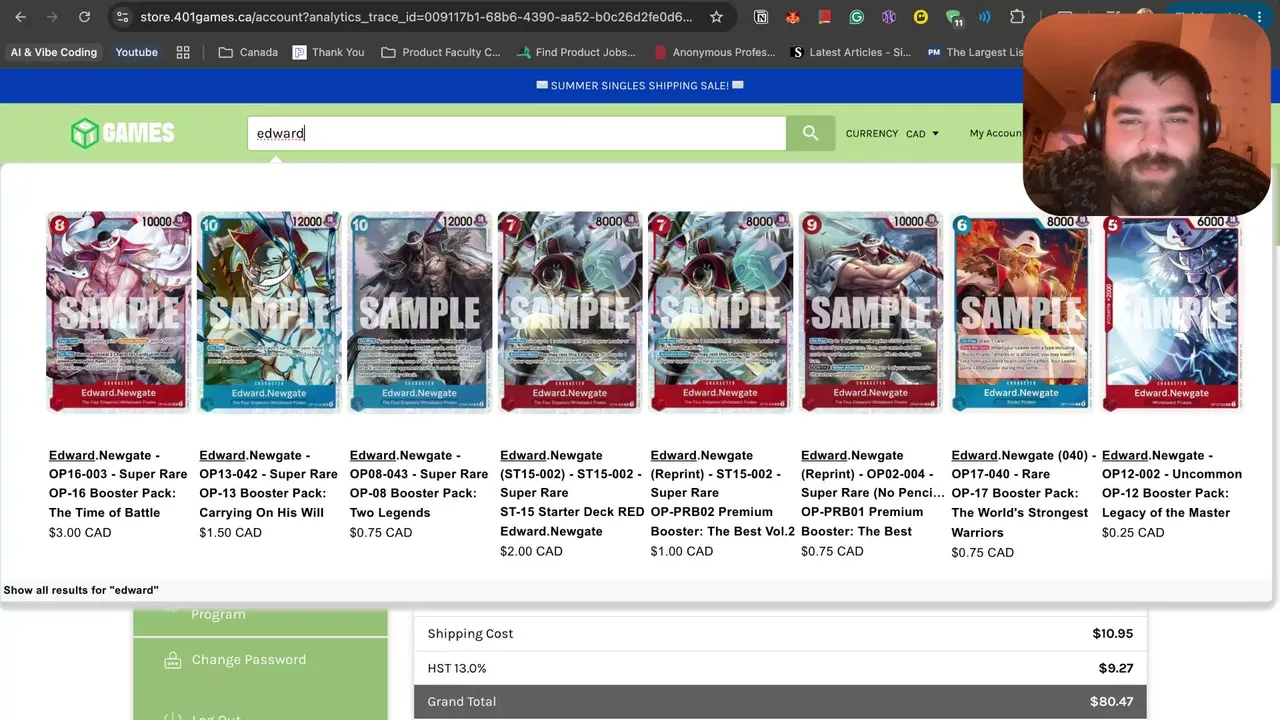Viewport: 1280px width, 720px height.
Task: Open the bookmarks apps grid icon
Action: point(183,52)
